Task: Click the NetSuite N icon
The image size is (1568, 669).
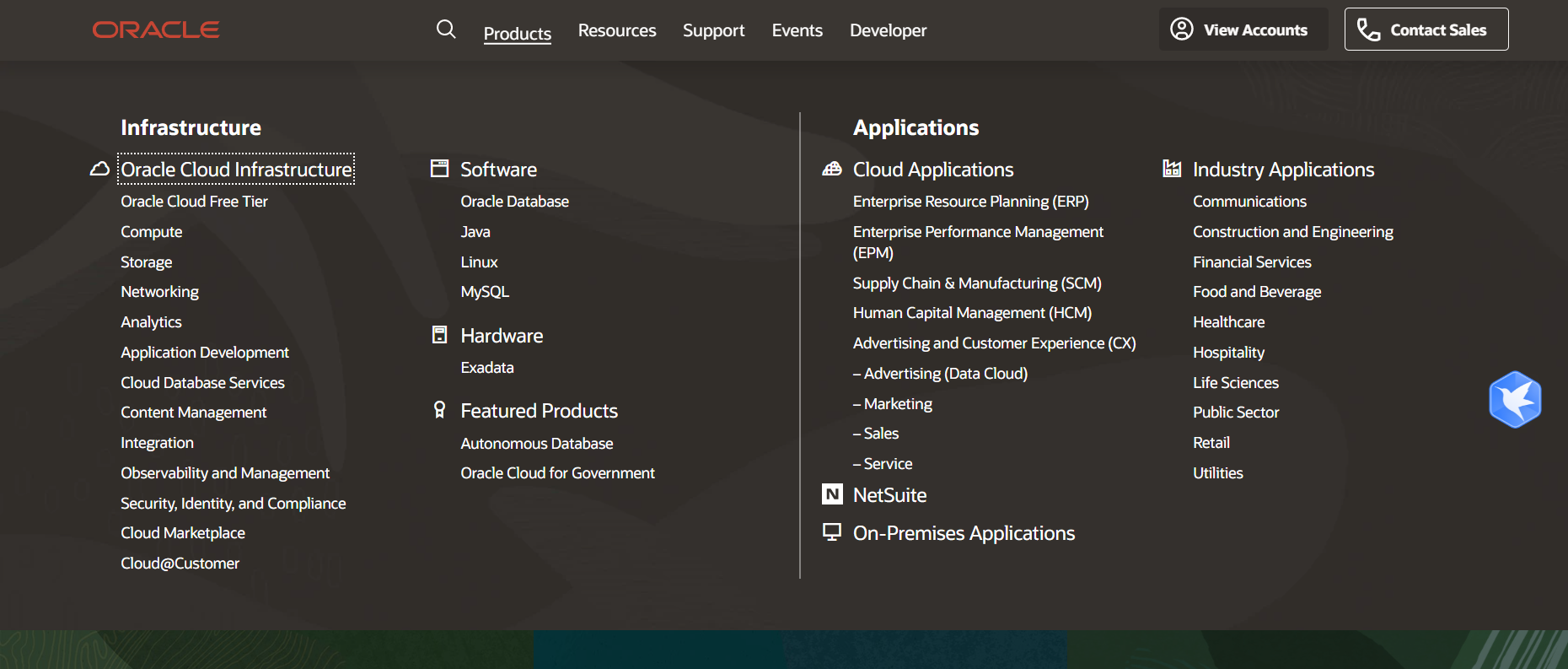Action: click(832, 494)
